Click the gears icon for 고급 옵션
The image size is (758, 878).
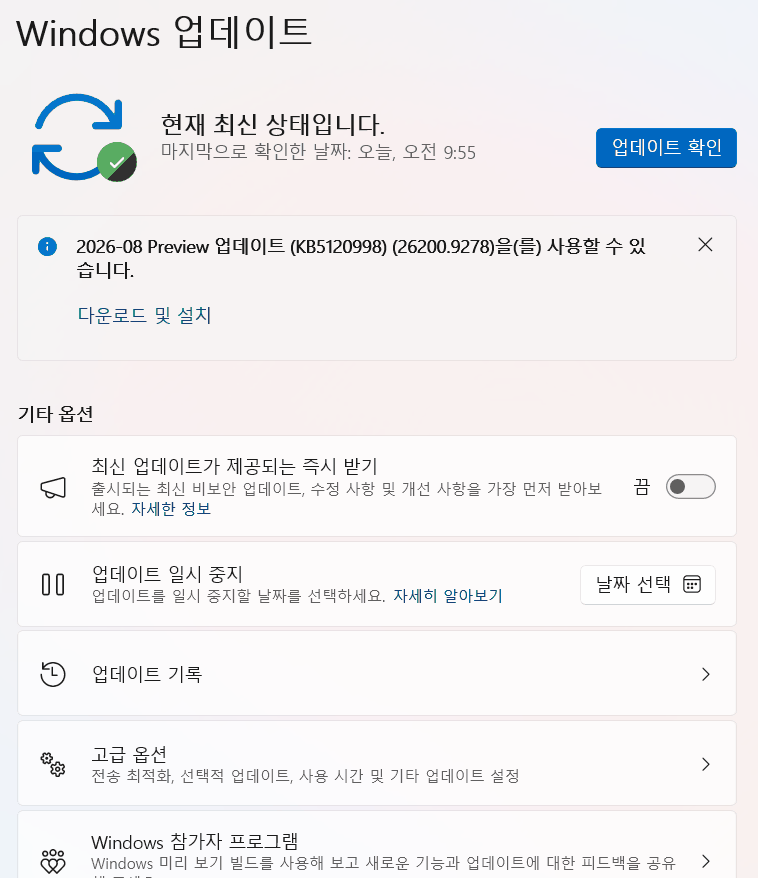(53, 764)
